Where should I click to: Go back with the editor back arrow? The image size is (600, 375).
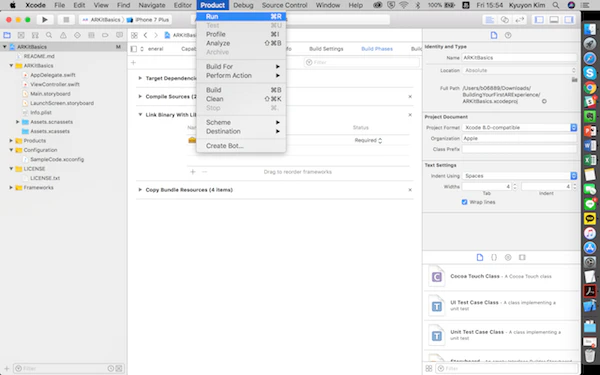coord(145,35)
